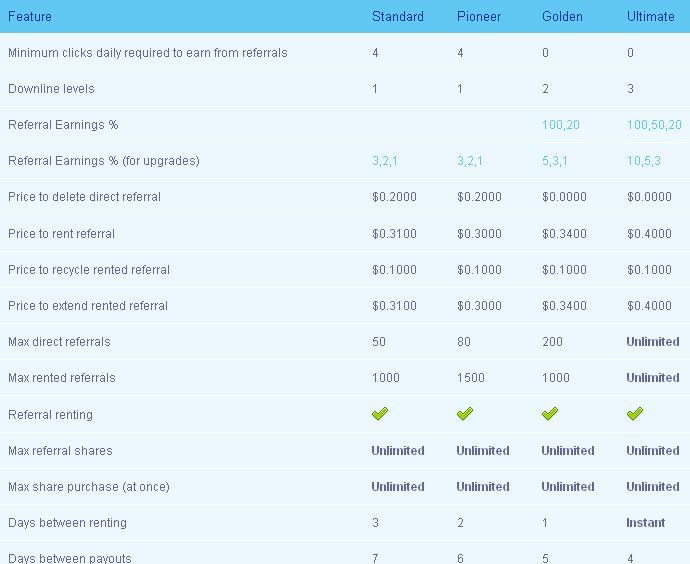
Task: Click Ultimate 10,5,3 upgrade earnings link
Action: click(x=644, y=161)
